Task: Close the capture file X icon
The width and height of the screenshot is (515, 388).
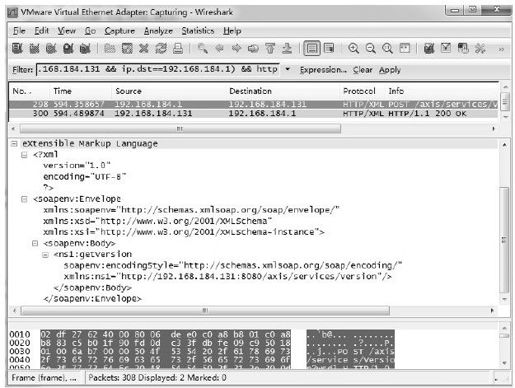Action: pyautogui.click(x=144, y=49)
